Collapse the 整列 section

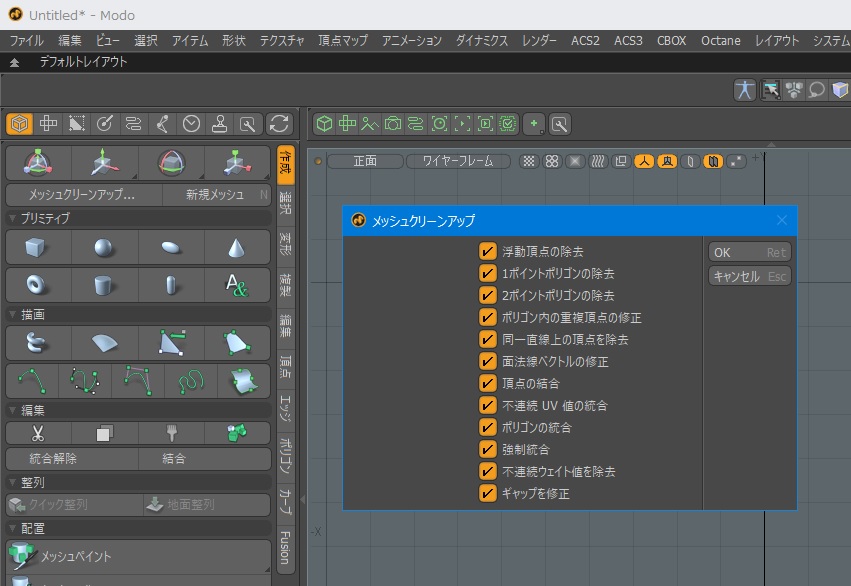point(12,482)
